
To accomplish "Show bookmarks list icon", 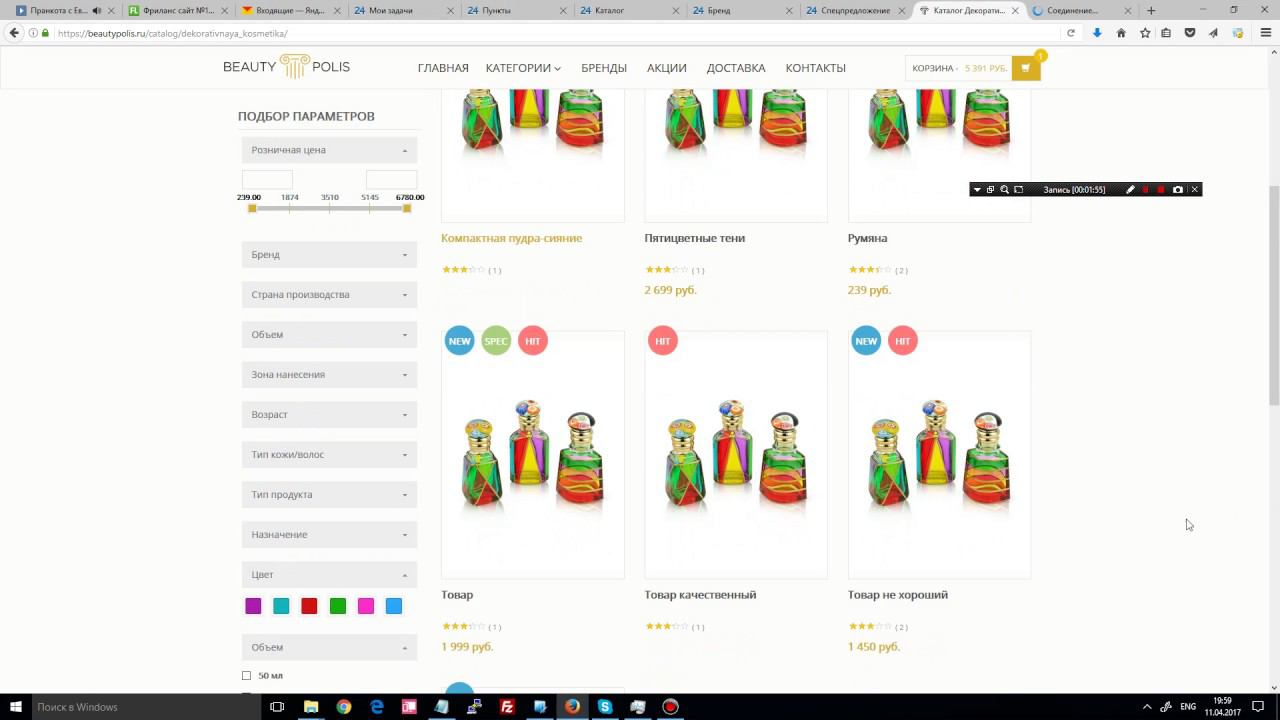I will point(1167,33).
